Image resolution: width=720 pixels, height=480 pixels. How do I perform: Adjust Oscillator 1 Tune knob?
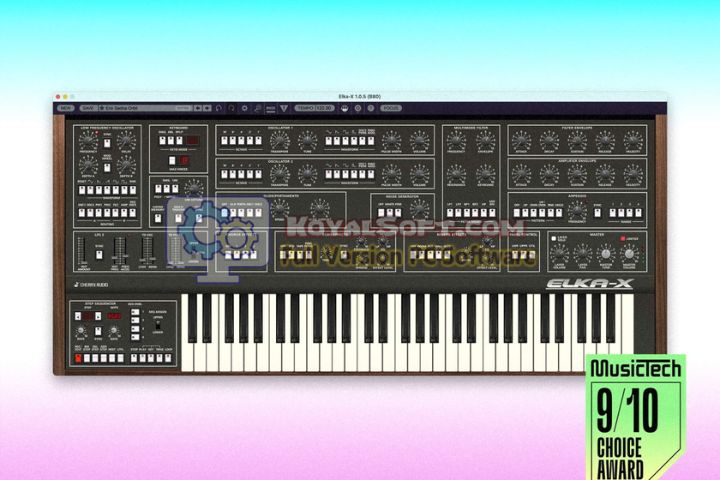coord(307,140)
